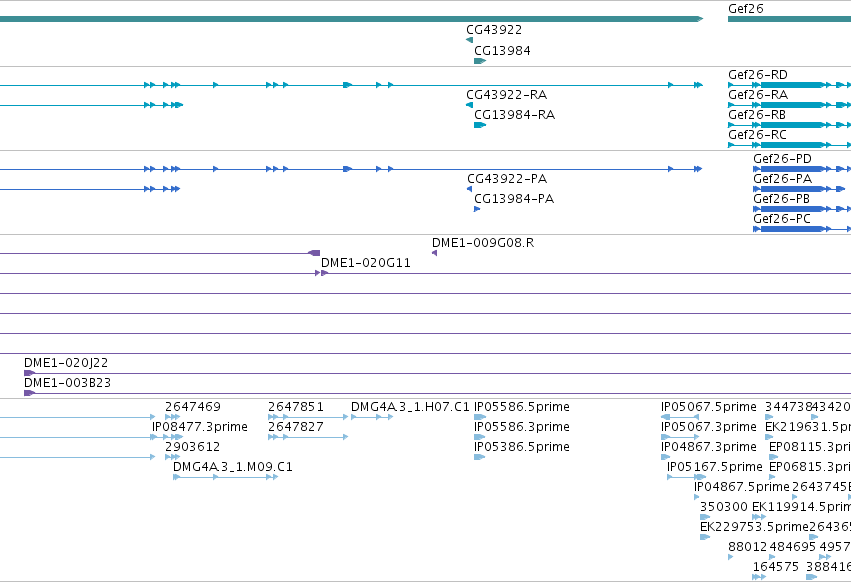Select the IP05167.5prime EST label
The image size is (851, 582).
tap(715, 467)
